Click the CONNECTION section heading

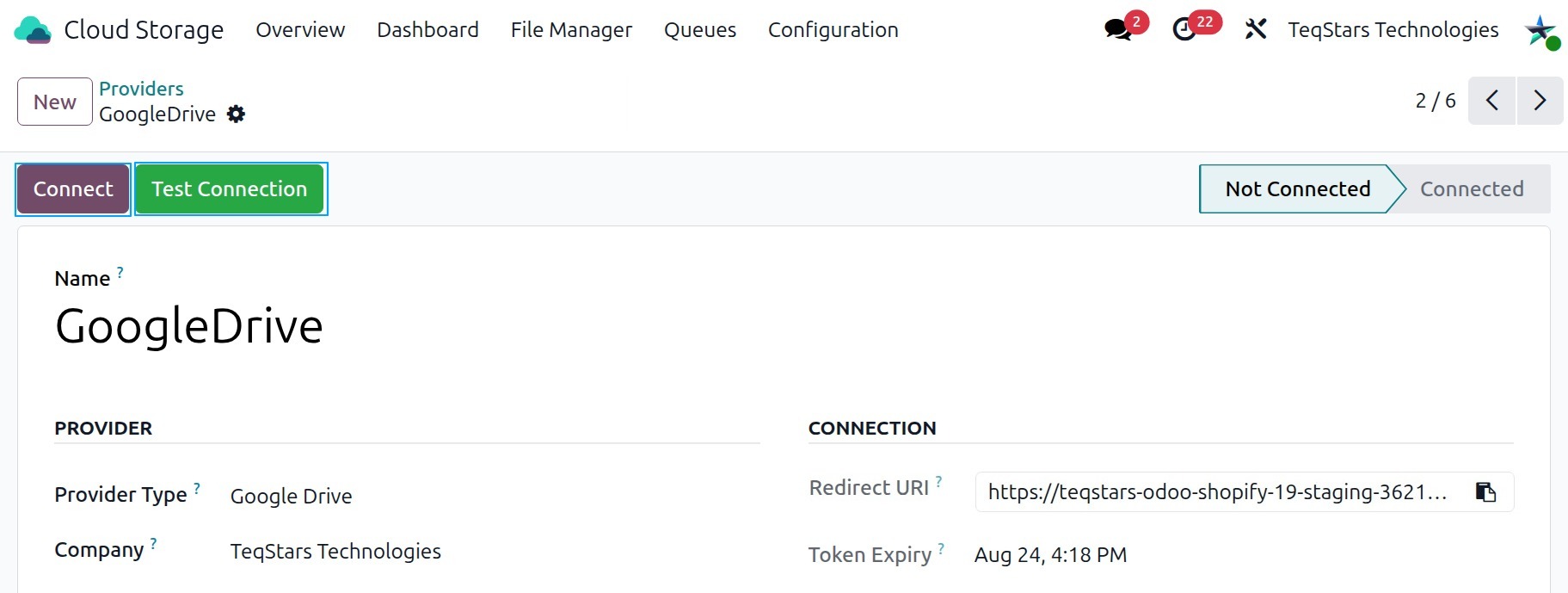tap(872, 429)
